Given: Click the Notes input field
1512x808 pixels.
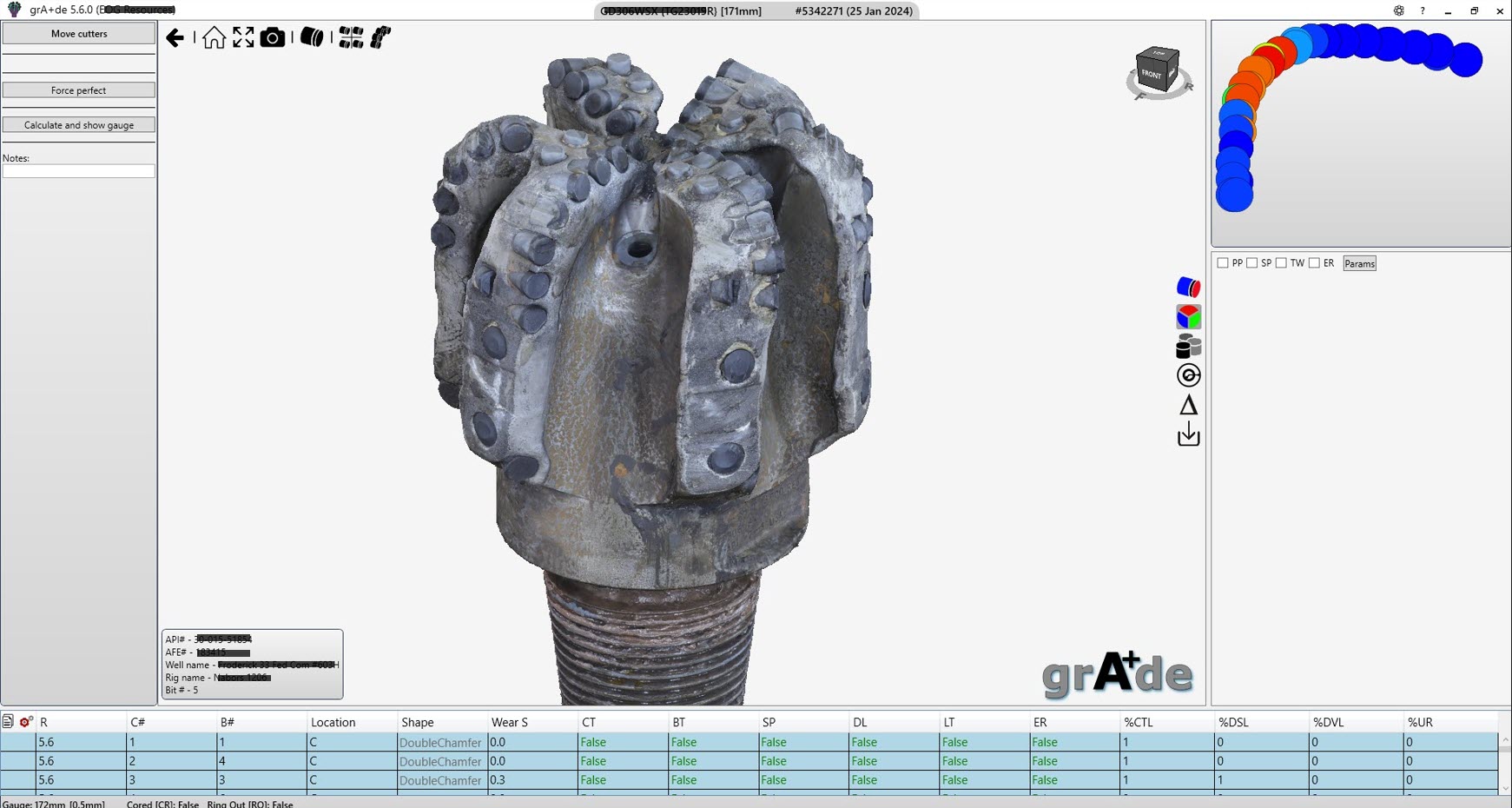Looking at the screenshot, I should pos(79,171).
